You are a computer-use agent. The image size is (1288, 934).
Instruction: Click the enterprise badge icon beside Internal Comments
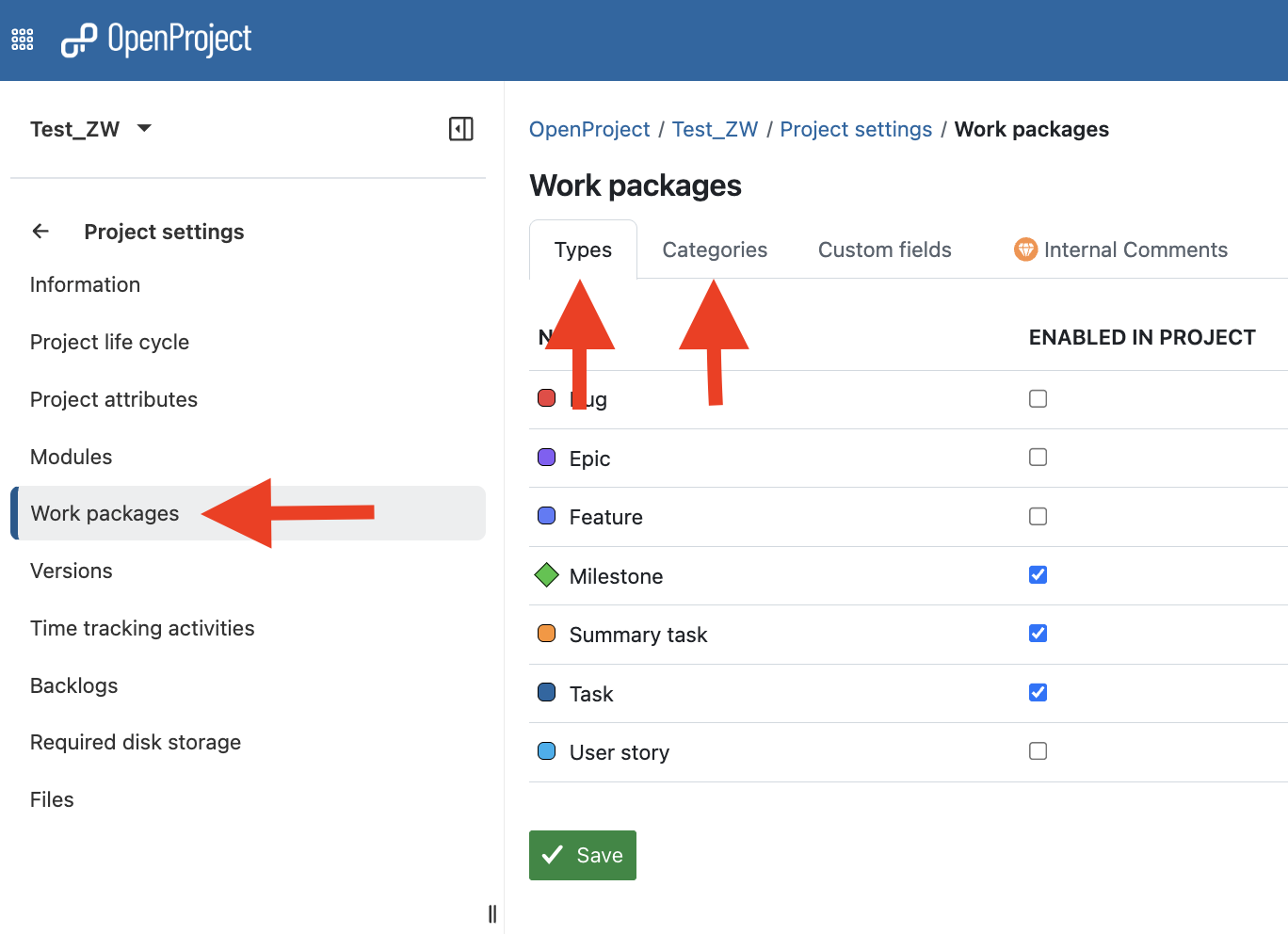click(x=1025, y=250)
